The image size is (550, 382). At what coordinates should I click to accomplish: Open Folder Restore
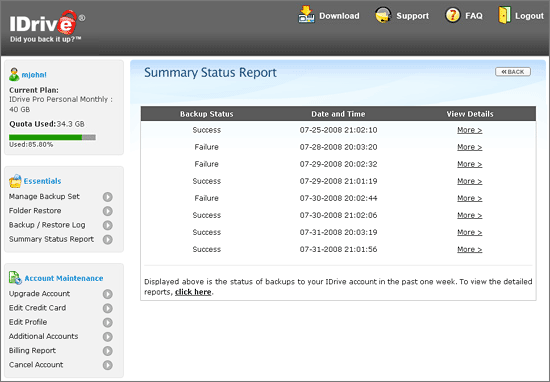[35, 210]
